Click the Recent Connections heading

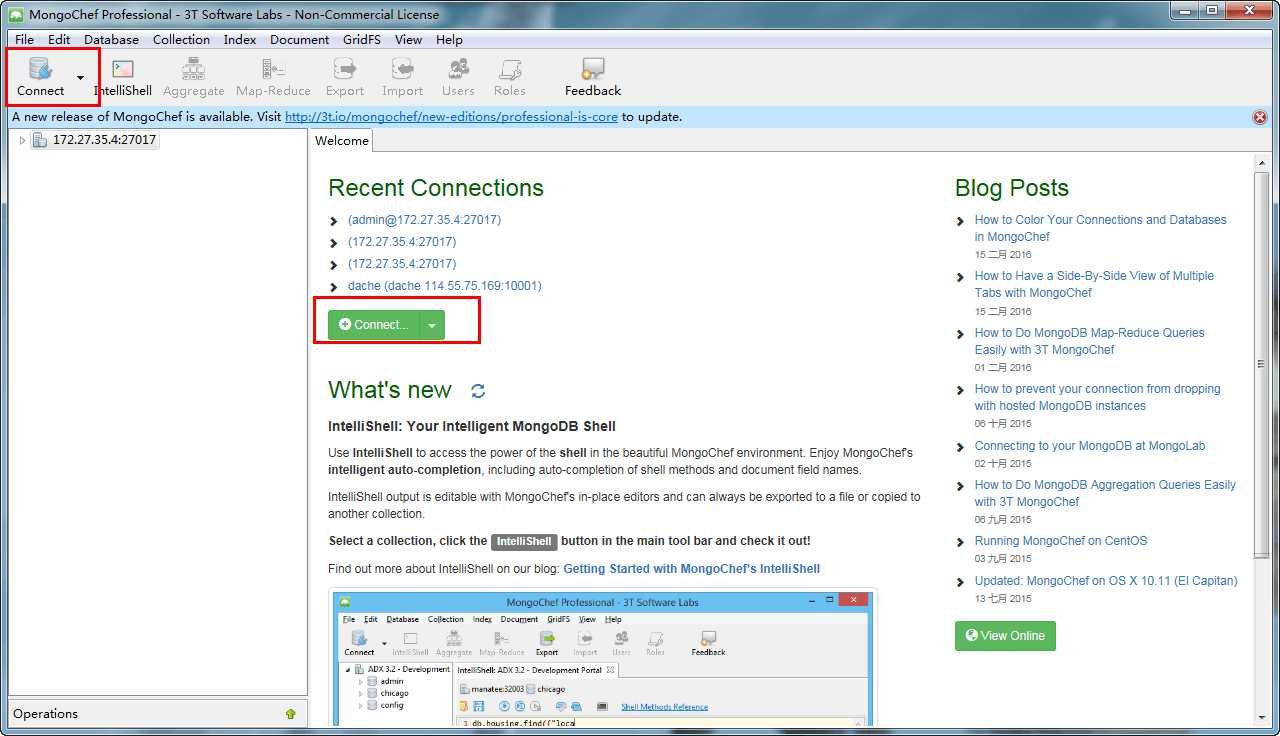pos(436,188)
